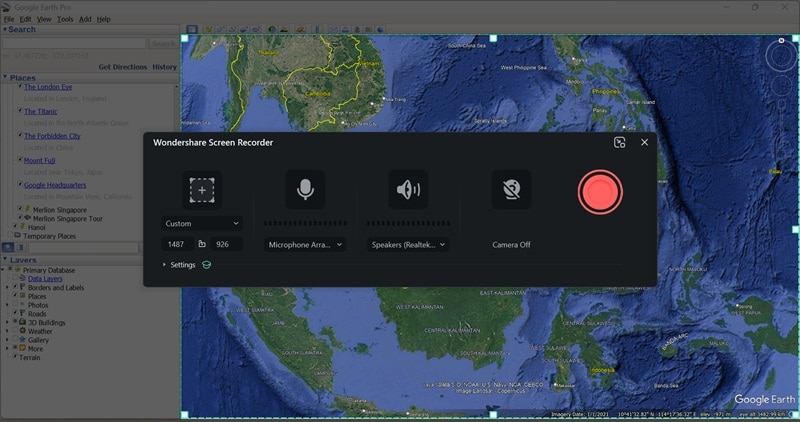Toggle the aspect ratio lock icon

pos(202,244)
